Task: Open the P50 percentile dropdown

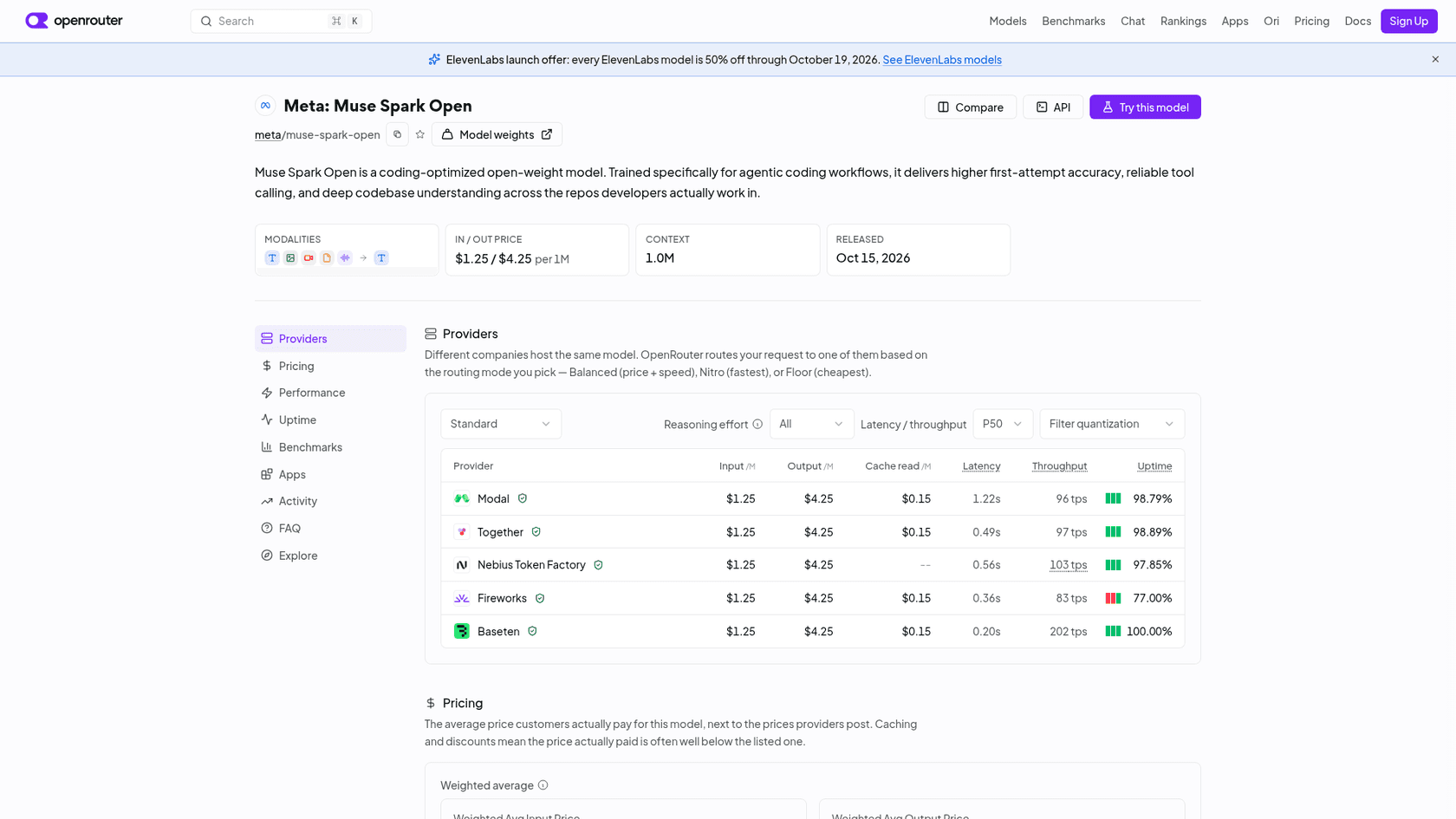Action: pyautogui.click(x=1003, y=424)
